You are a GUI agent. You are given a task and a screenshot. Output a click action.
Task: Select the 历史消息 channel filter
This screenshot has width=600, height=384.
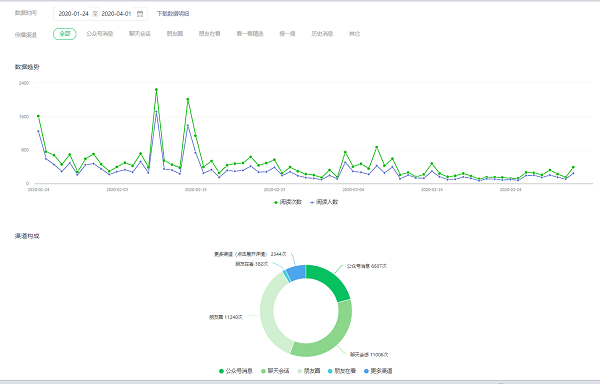pyautogui.click(x=322, y=34)
